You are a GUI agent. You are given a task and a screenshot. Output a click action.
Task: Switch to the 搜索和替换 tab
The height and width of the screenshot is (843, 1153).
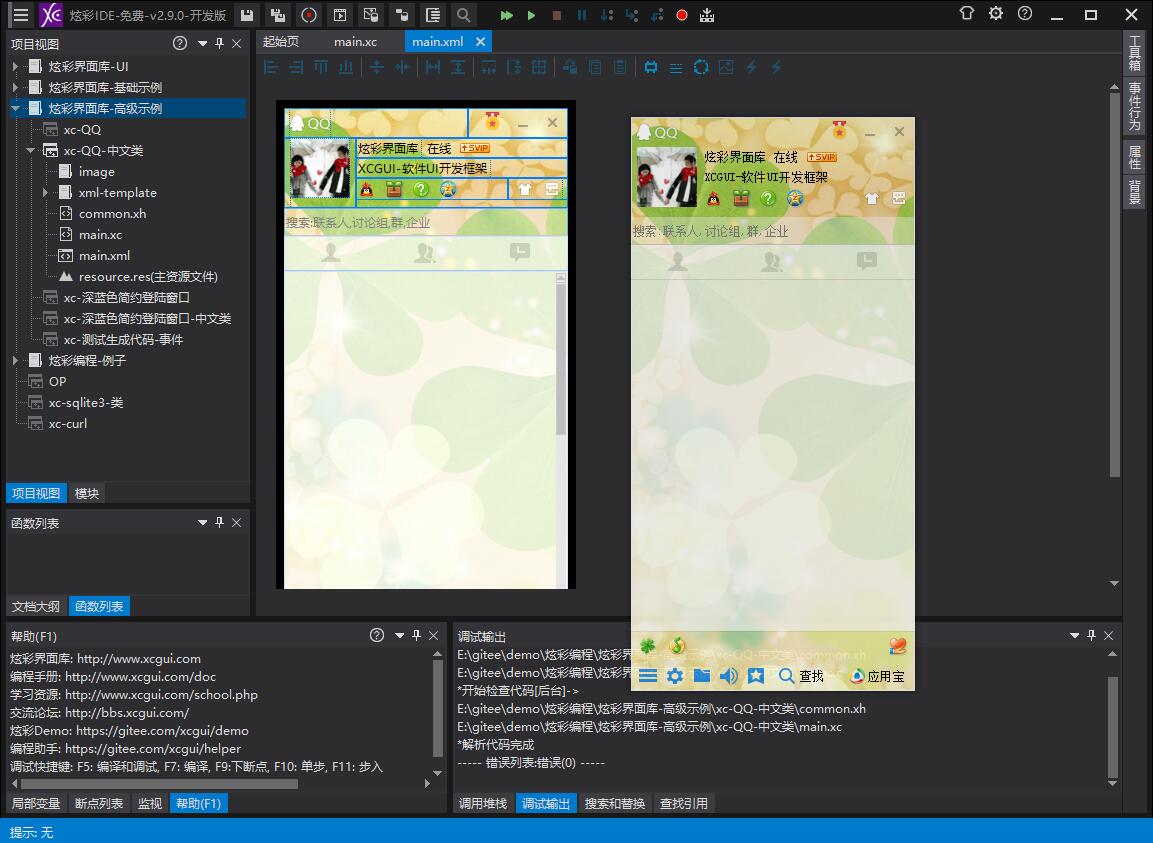point(615,803)
